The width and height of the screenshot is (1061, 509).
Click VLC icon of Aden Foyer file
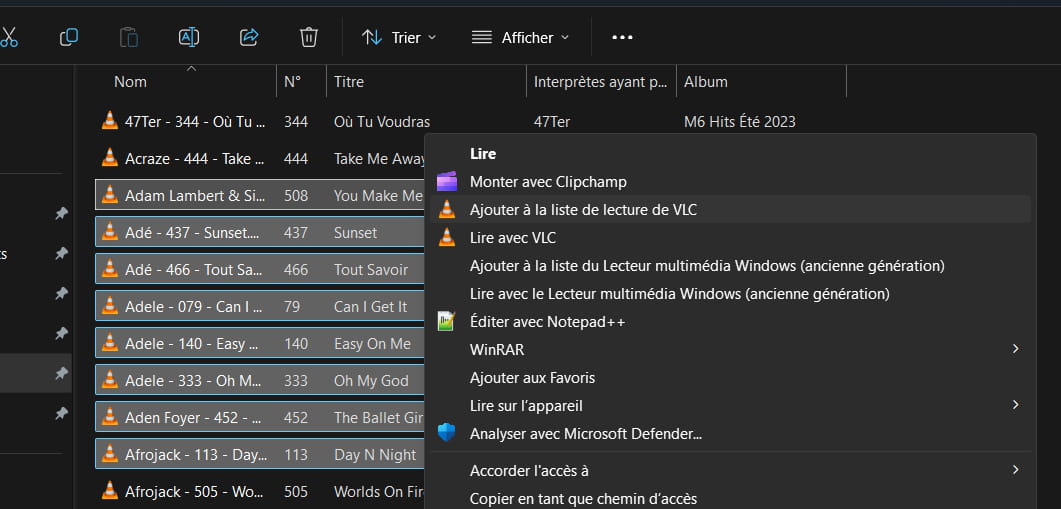[x=110, y=418]
